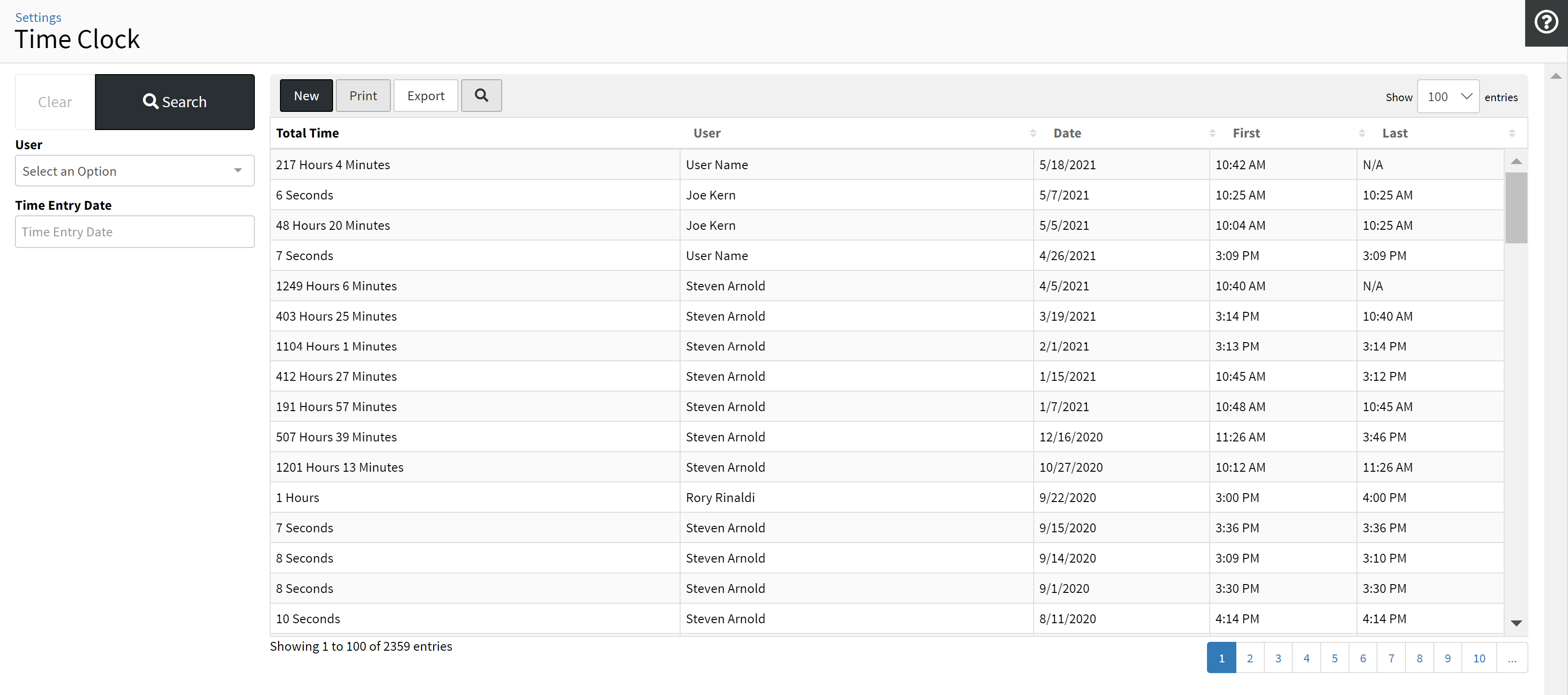Sort table by Last column arrows
1568x695 pixels.
point(1511,133)
